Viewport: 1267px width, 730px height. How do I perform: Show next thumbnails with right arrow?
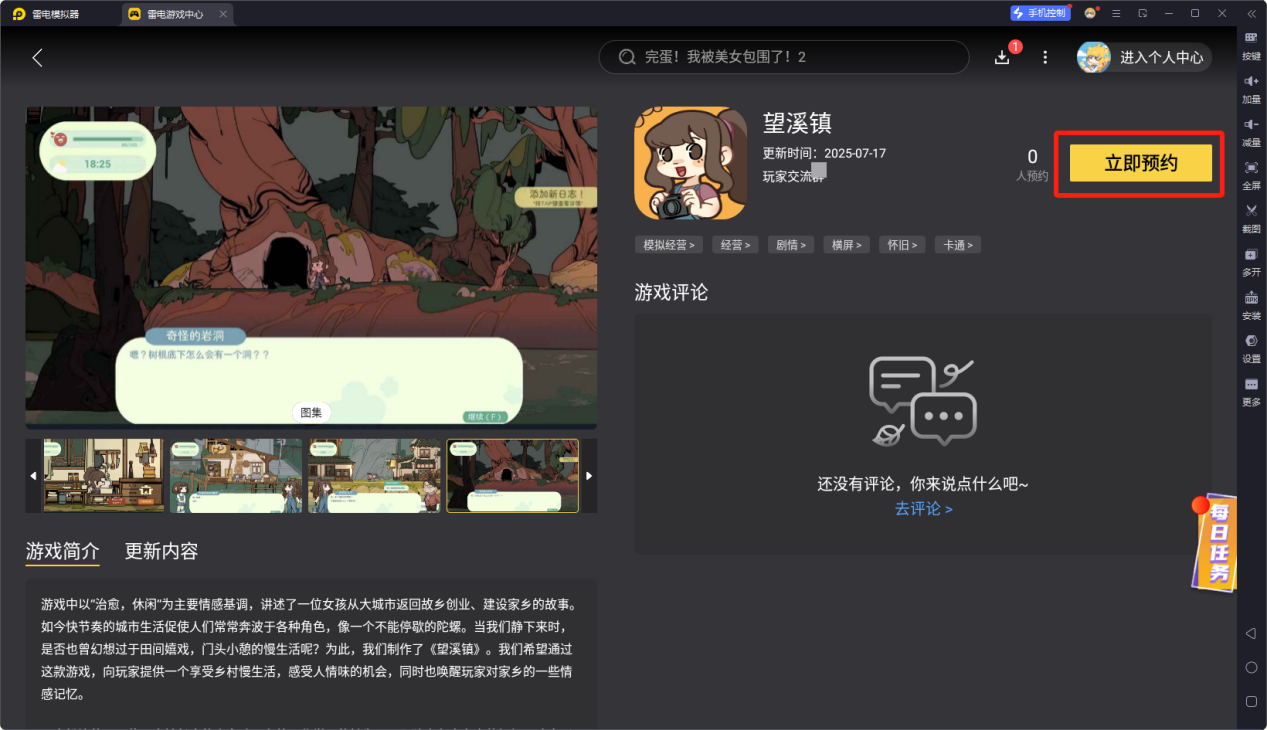click(589, 476)
